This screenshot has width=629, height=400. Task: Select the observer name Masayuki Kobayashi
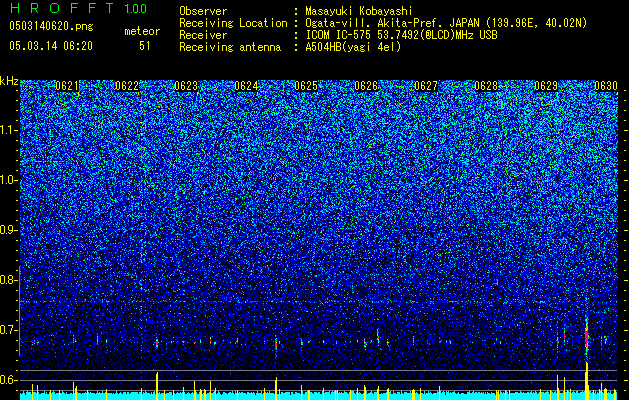(x=359, y=11)
